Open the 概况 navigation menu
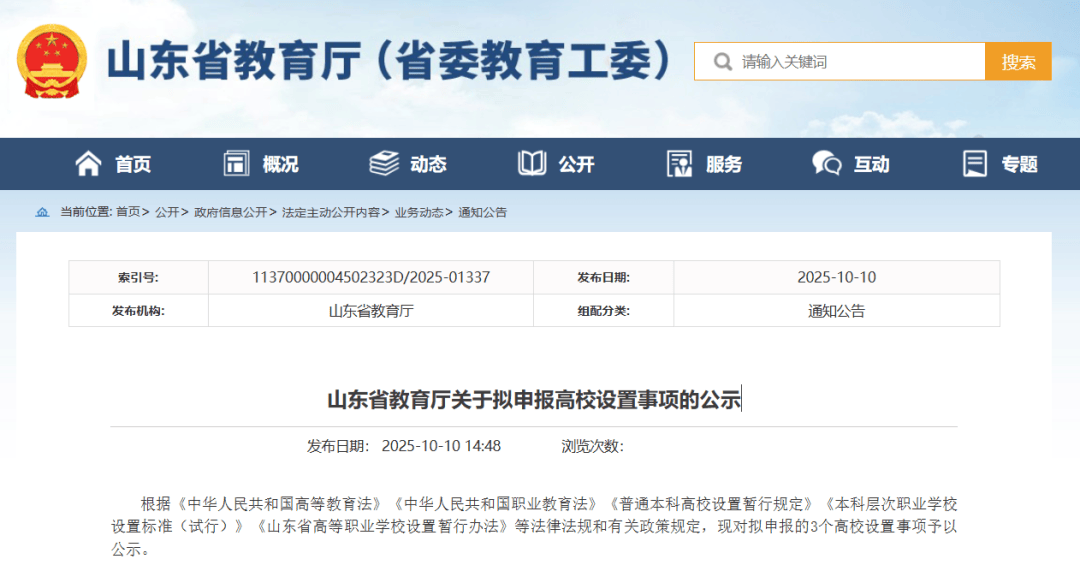The image size is (1080, 571). click(x=280, y=165)
